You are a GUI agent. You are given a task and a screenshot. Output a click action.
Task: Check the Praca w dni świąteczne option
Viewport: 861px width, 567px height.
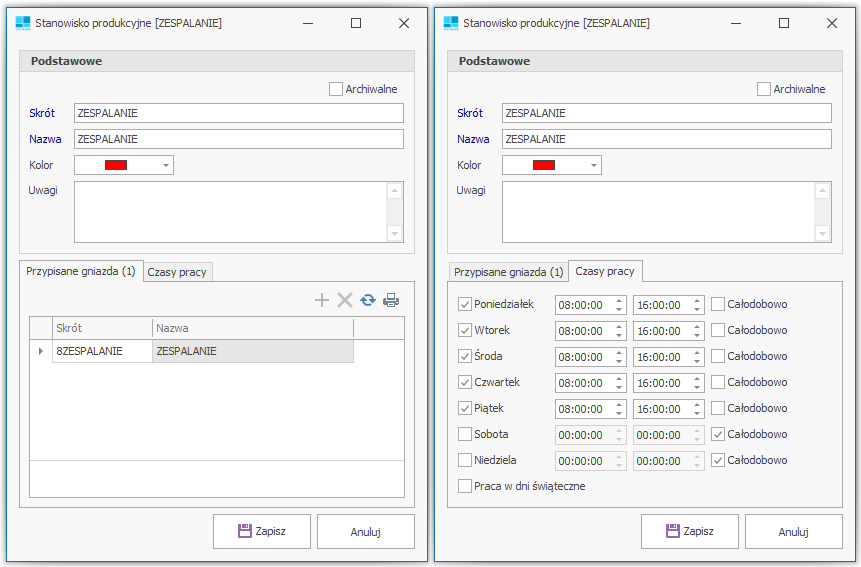[x=465, y=486]
